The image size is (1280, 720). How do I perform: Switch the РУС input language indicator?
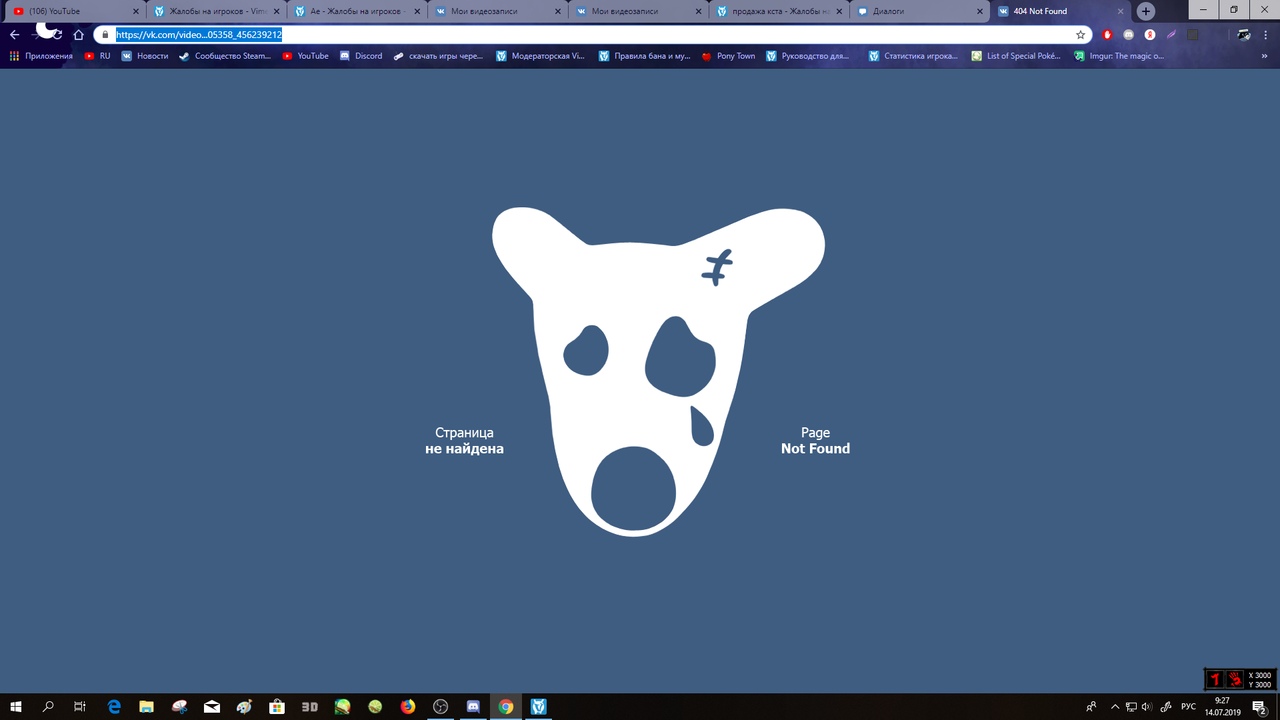[1188, 707]
